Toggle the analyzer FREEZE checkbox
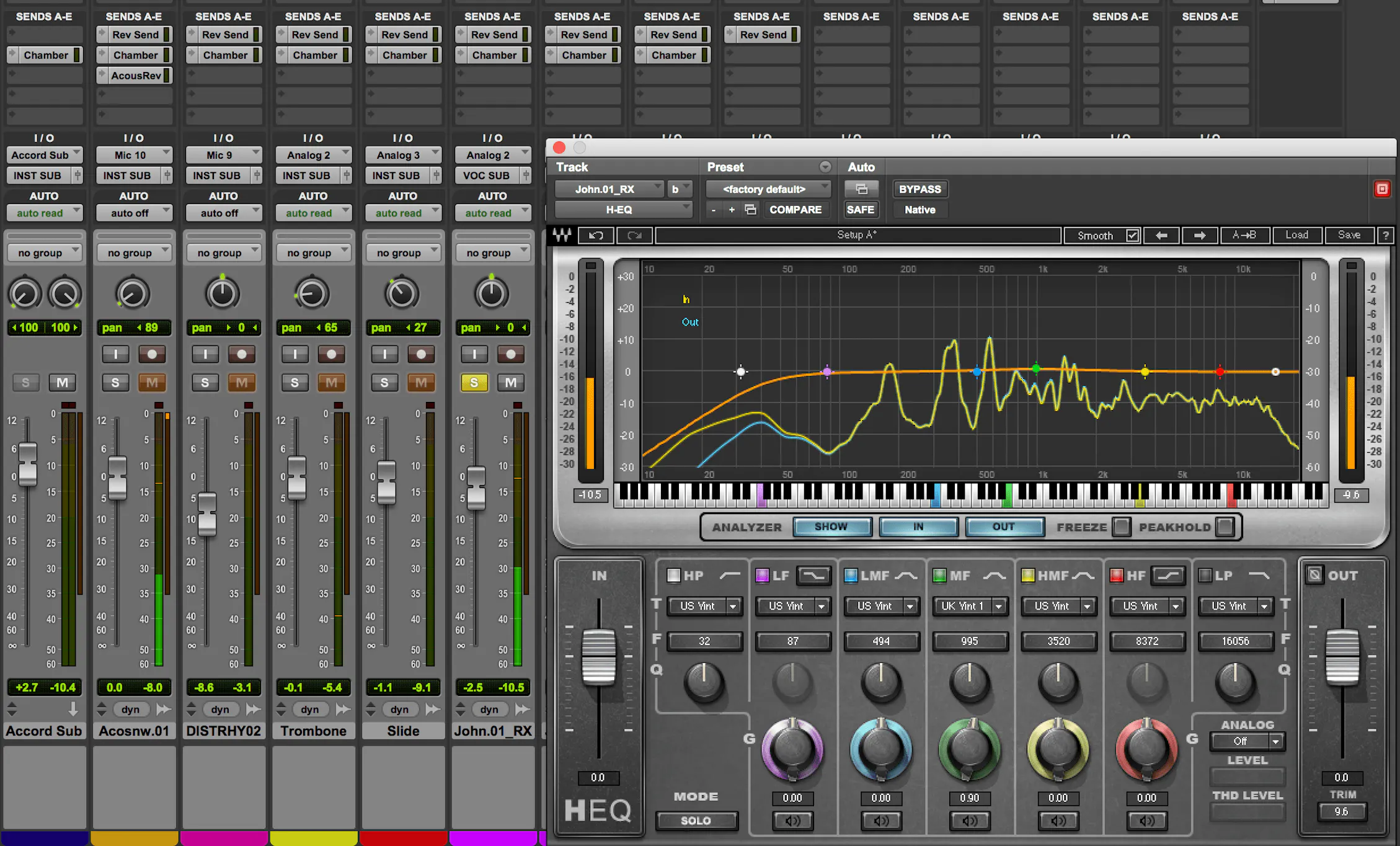Image resolution: width=1400 pixels, height=846 pixels. click(x=1121, y=527)
